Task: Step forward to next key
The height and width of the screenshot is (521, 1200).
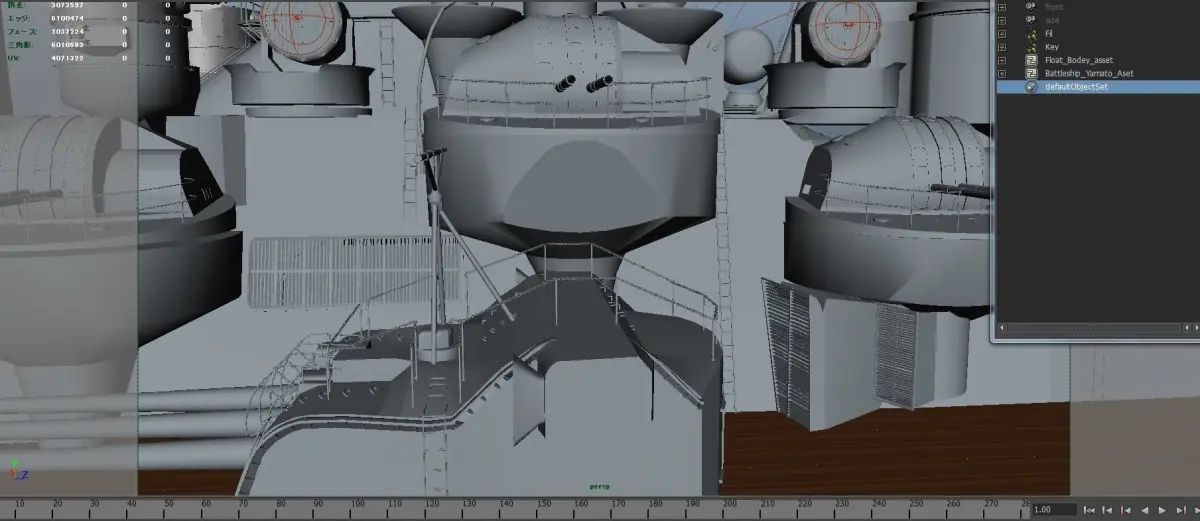Action: tap(1180, 510)
